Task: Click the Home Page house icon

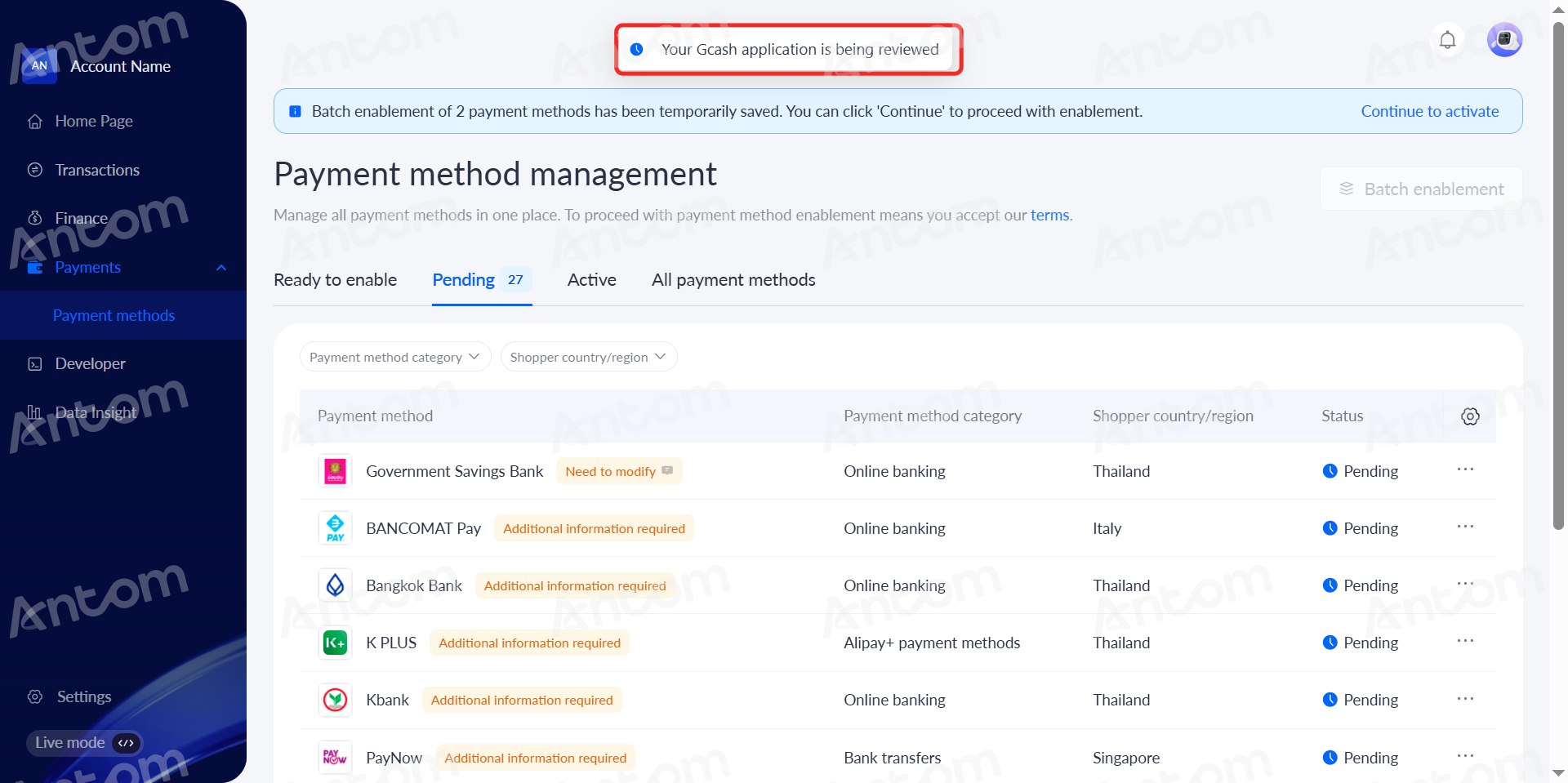Action: (x=35, y=122)
